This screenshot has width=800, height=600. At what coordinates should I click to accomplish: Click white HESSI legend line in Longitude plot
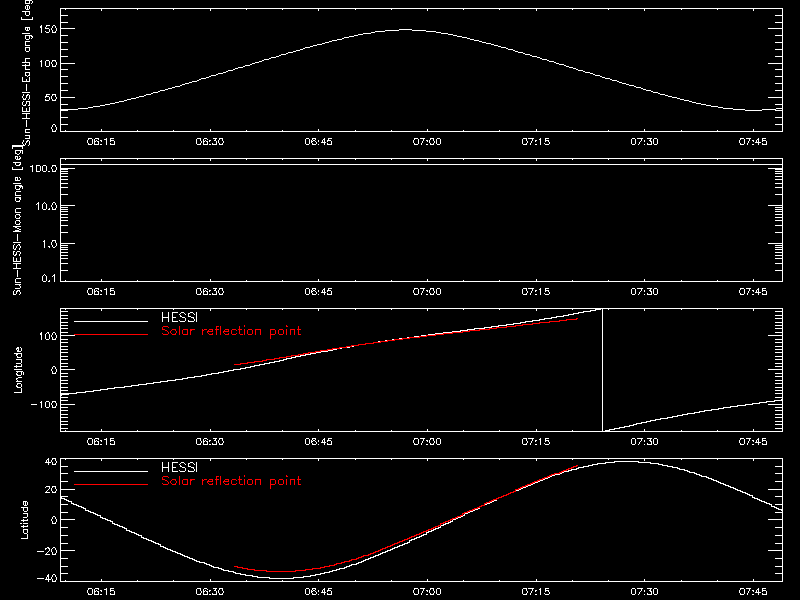111,321
